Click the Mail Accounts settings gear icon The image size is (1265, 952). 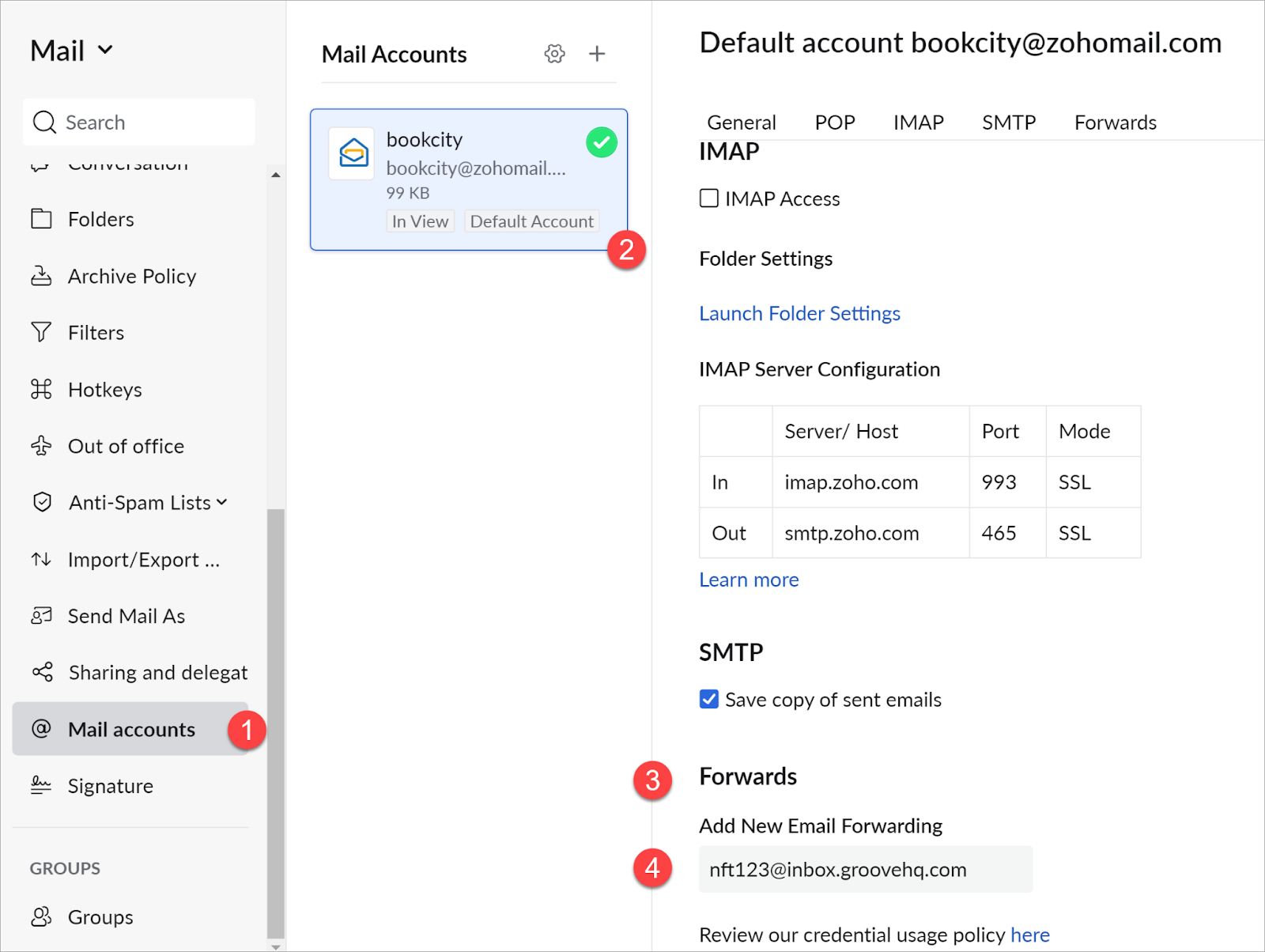click(554, 54)
